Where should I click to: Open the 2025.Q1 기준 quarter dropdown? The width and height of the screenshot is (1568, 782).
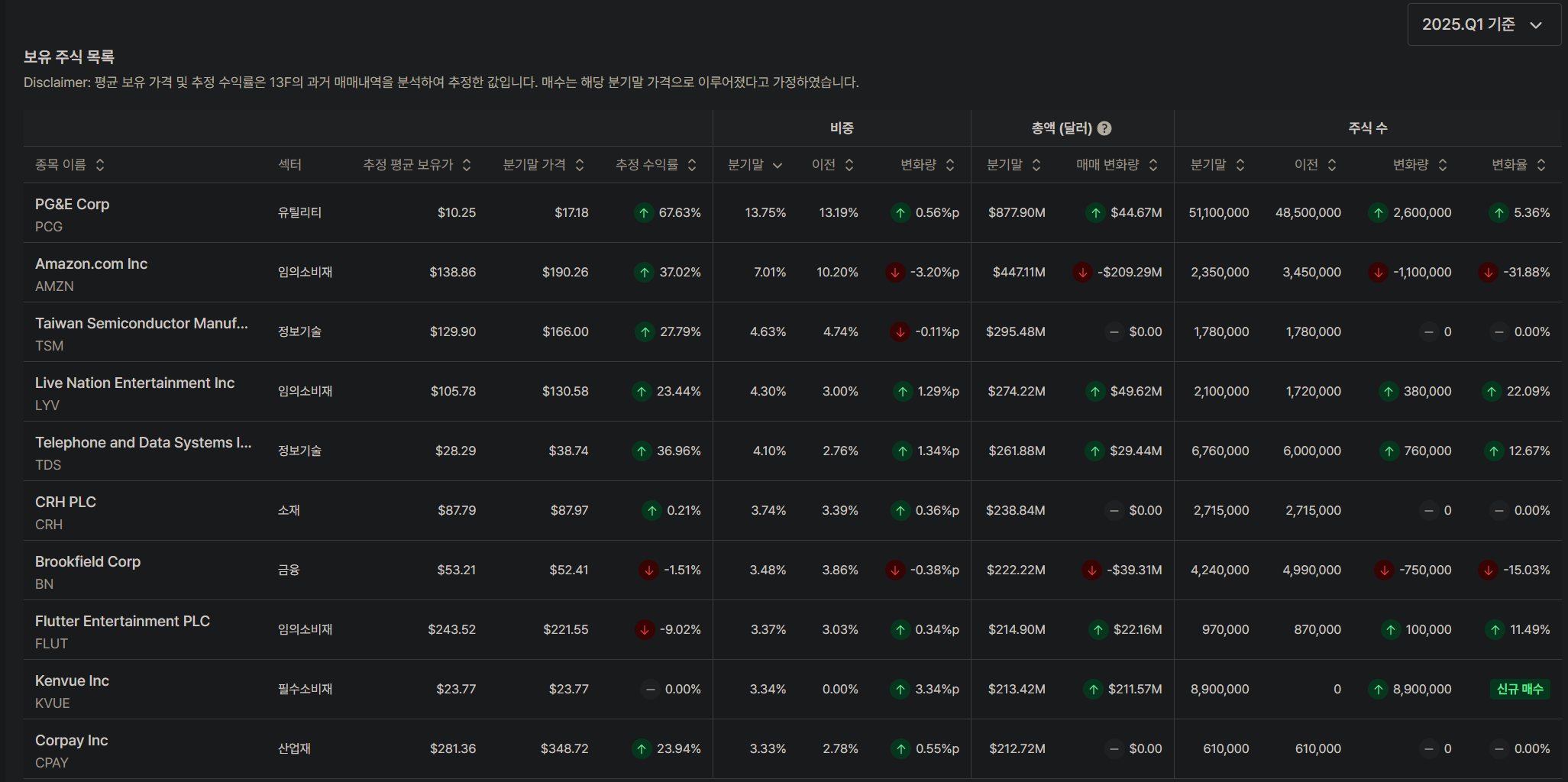(x=1484, y=24)
